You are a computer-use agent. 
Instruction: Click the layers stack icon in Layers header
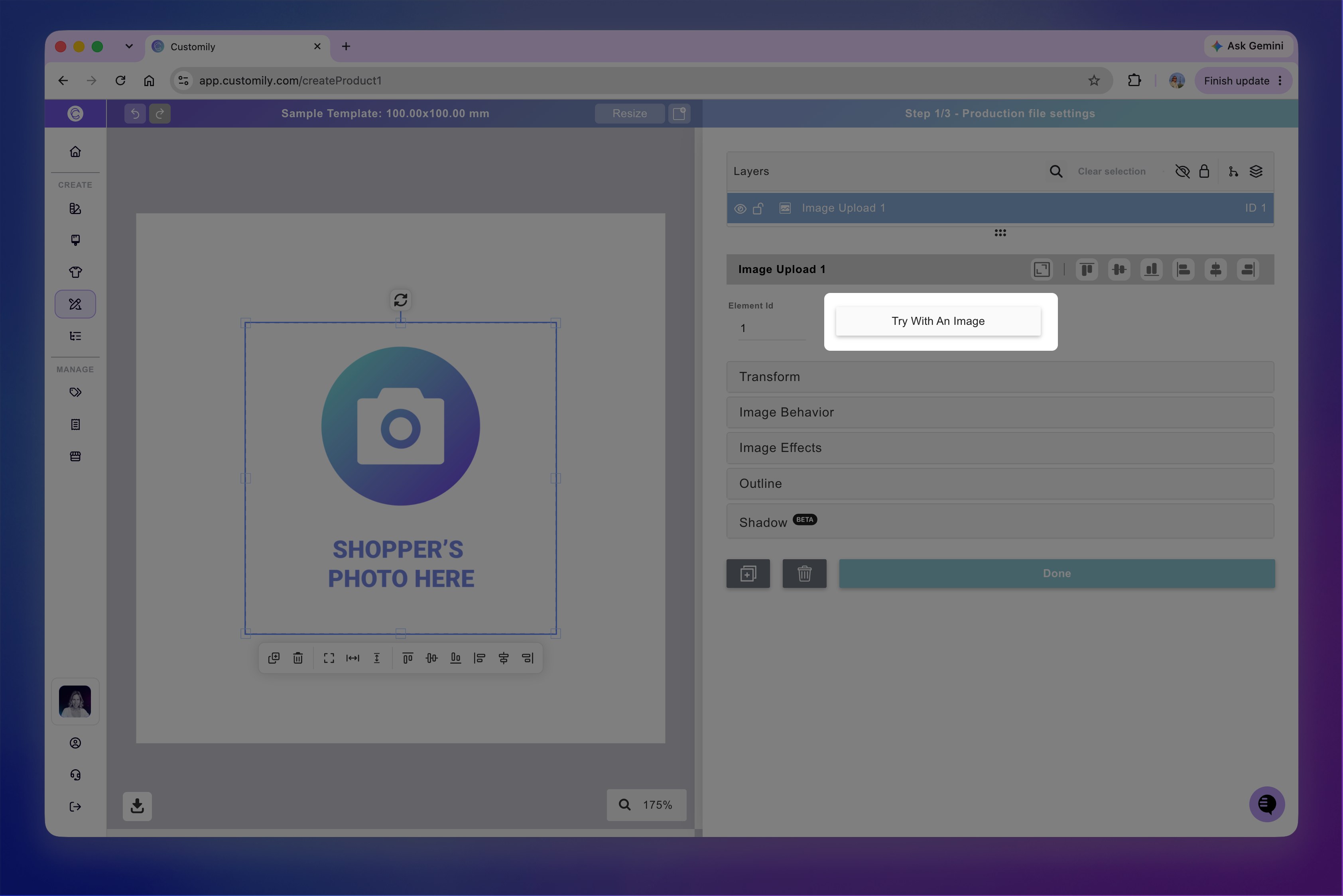pyautogui.click(x=1256, y=171)
